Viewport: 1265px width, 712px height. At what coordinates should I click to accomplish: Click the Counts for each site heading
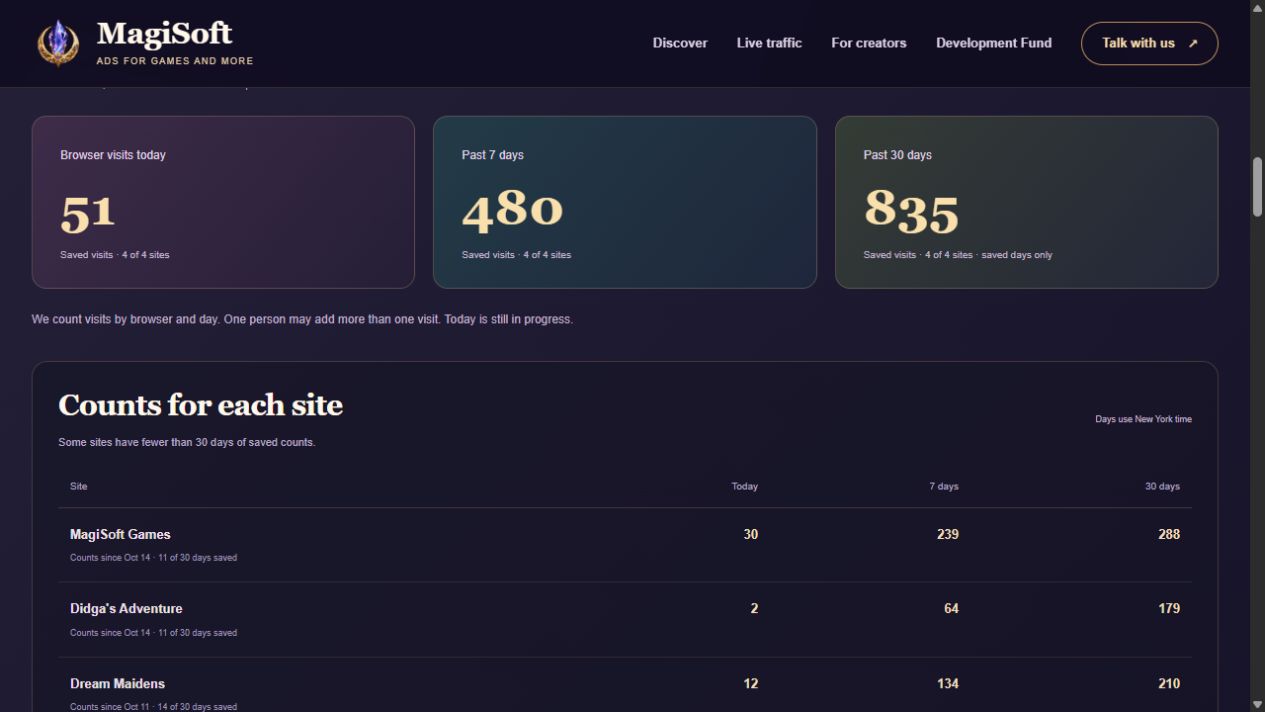coord(201,405)
